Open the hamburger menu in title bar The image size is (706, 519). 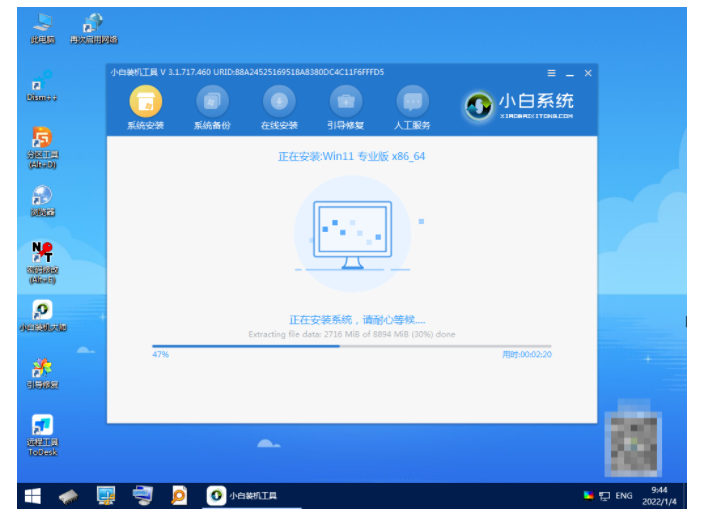551,74
